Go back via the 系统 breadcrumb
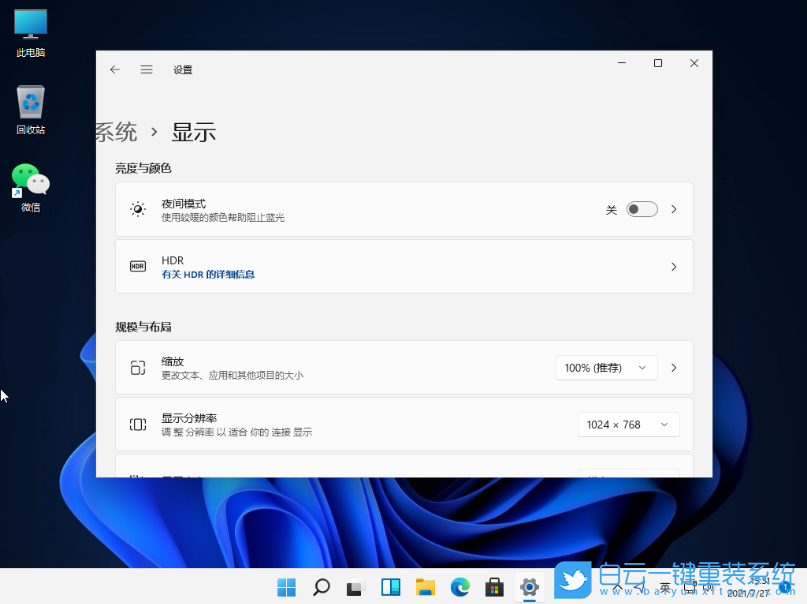This screenshot has width=807, height=604. coord(115,131)
